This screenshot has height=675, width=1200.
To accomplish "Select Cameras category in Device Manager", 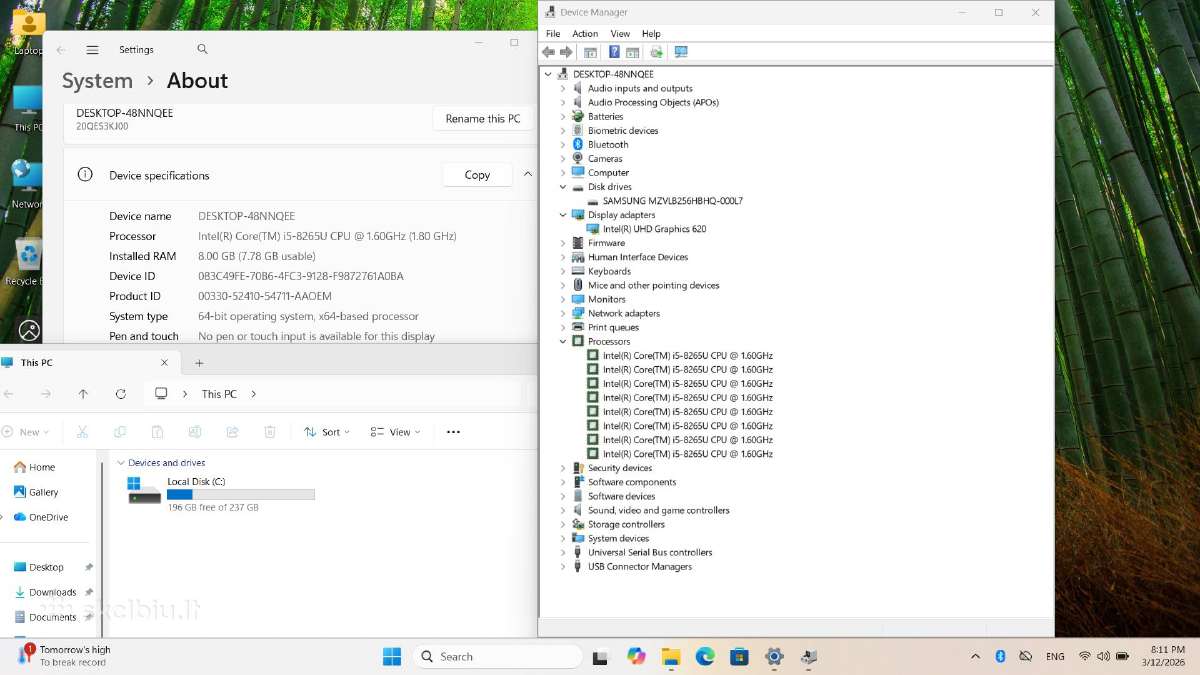I will [605, 159].
